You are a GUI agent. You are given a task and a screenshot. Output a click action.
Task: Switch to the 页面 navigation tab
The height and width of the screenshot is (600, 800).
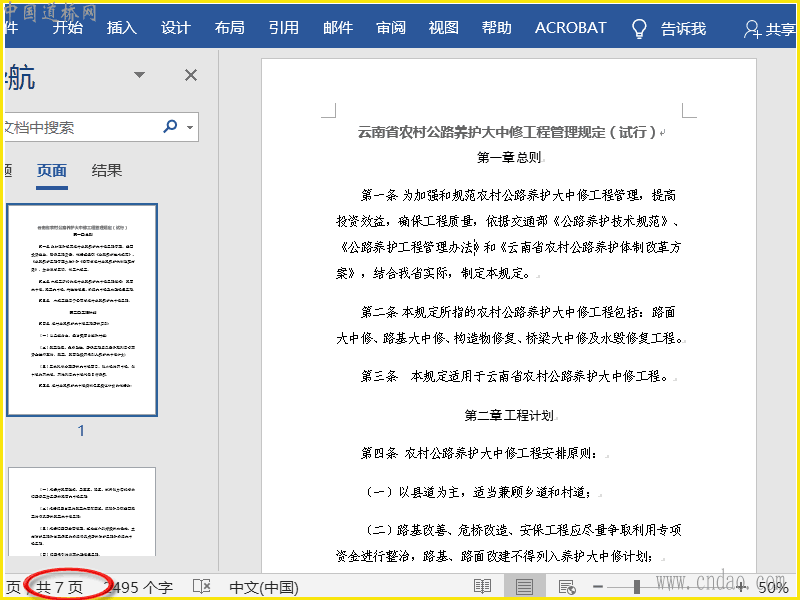tap(52, 170)
